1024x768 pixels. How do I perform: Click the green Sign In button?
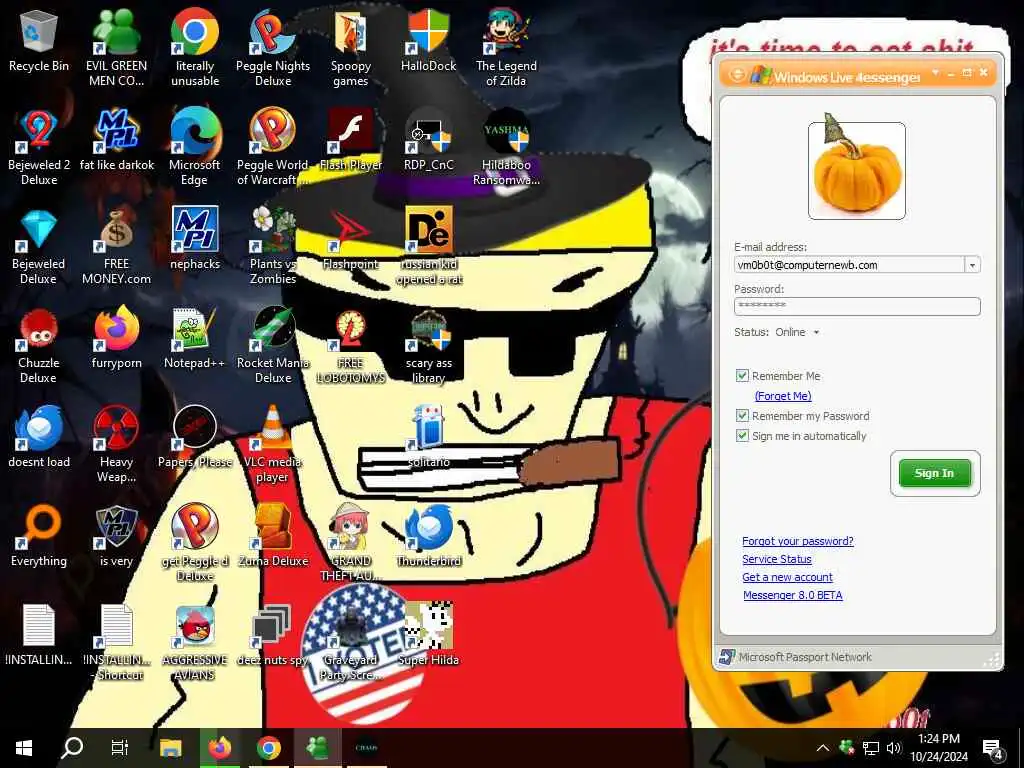(935, 473)
